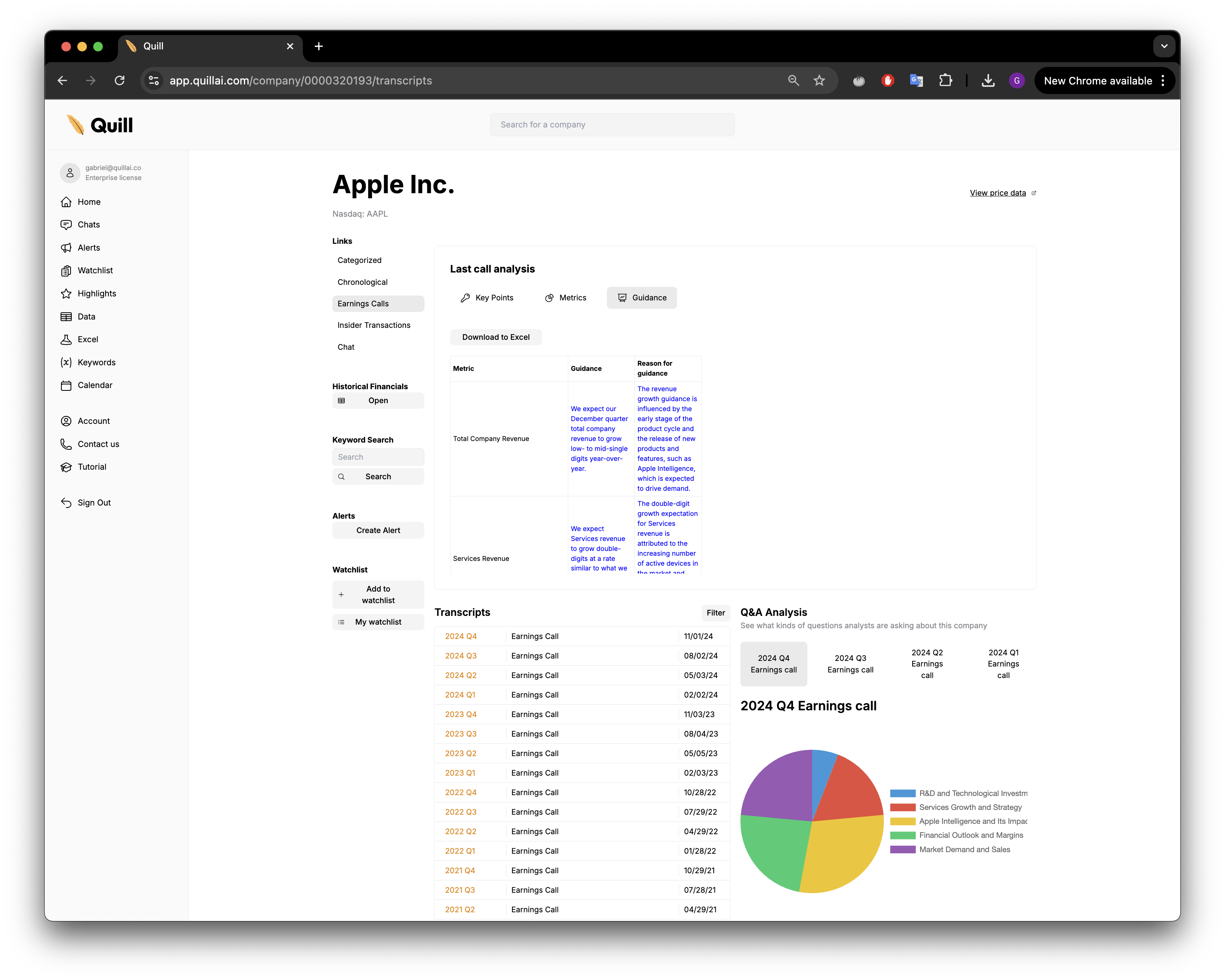Click the browser address bar URL
This screenshot has width=1225, height=980.
(x=300, y=81)
